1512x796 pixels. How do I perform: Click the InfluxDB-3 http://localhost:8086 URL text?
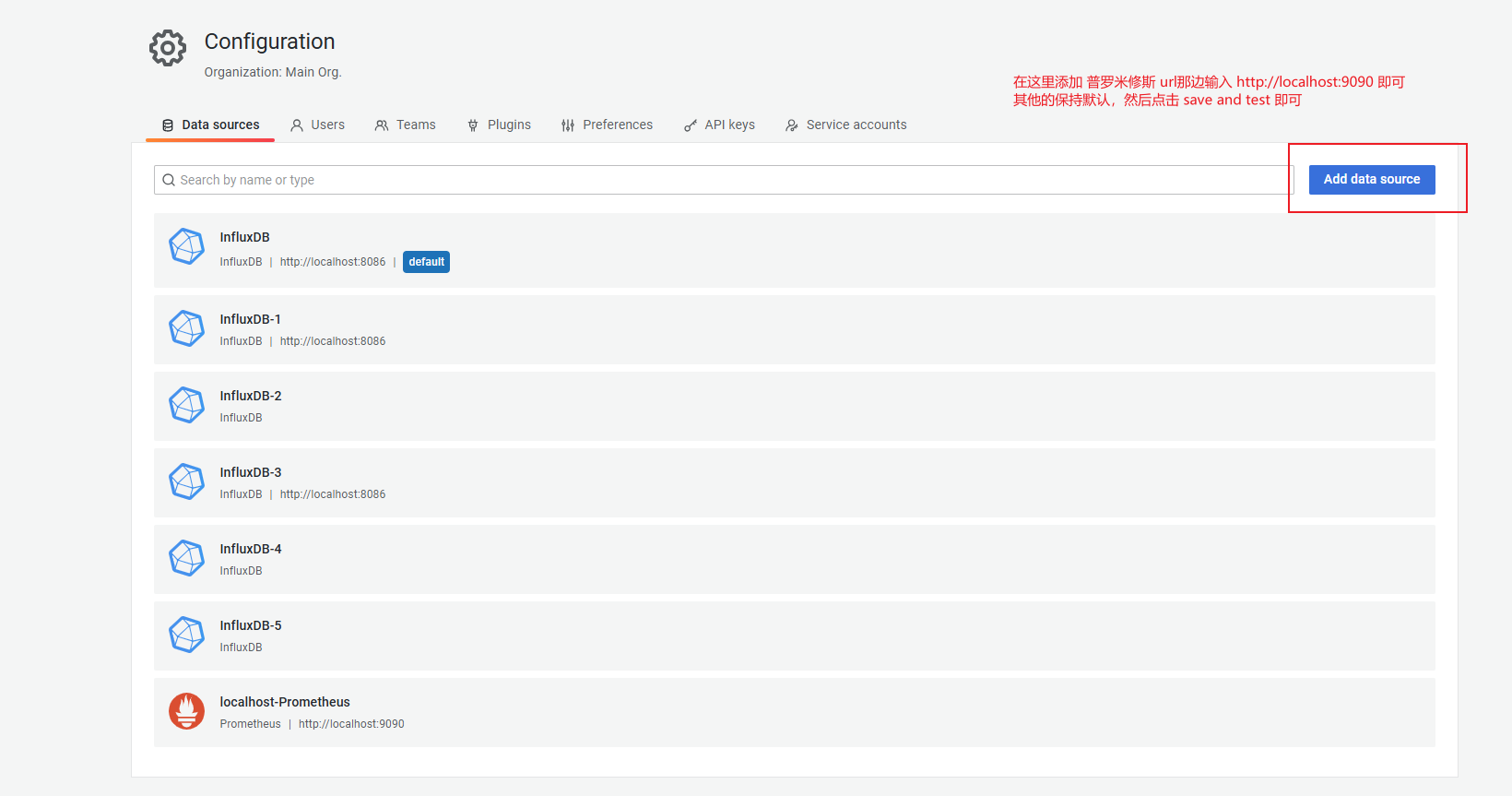(x=333, y=494)
